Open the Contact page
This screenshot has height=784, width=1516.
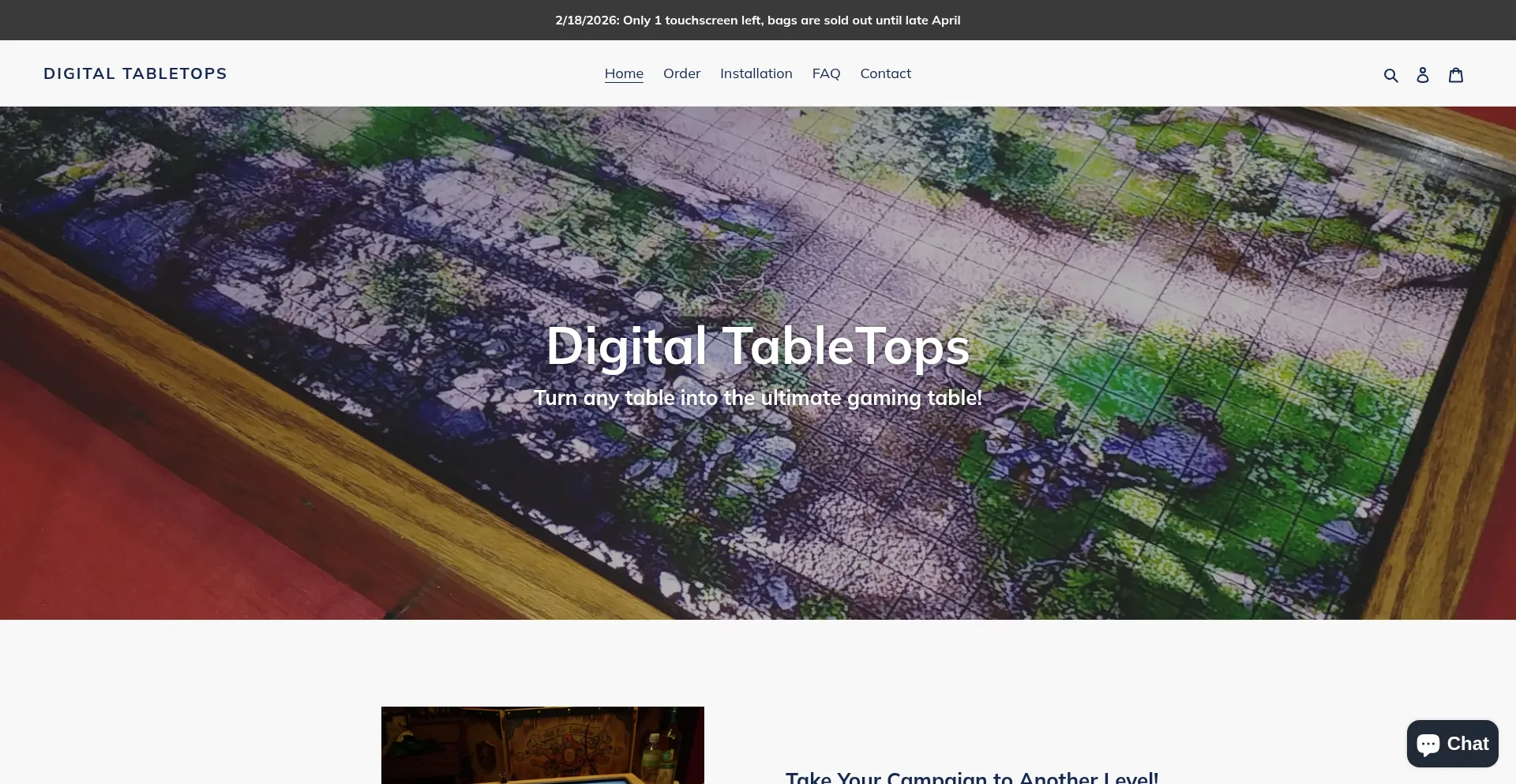[x=885, y=73]
